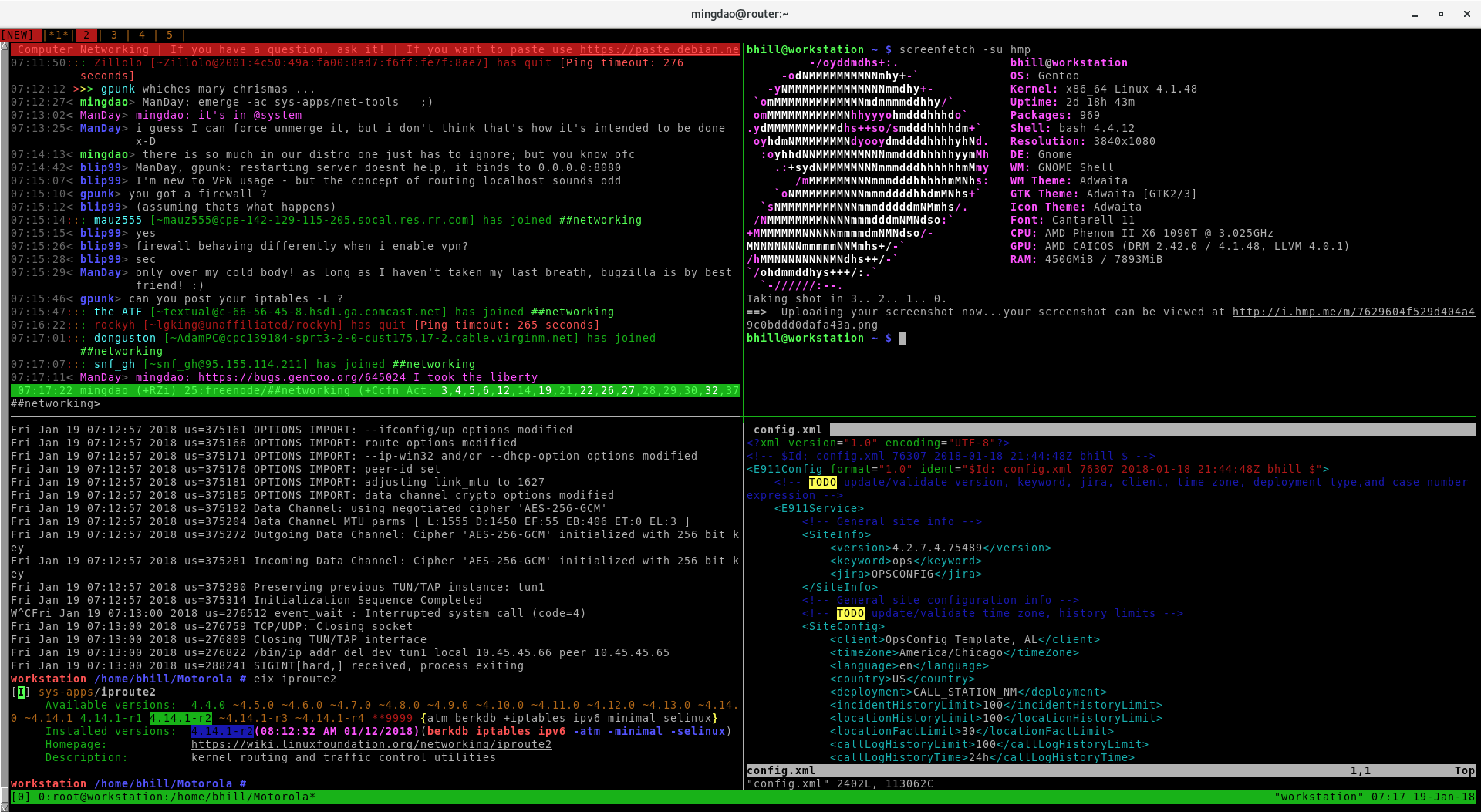Click the 'GPU: AMD CAICOS' line
Image resolution: width=1481 pixels, height=812 pixels.
pos(1180,246)
